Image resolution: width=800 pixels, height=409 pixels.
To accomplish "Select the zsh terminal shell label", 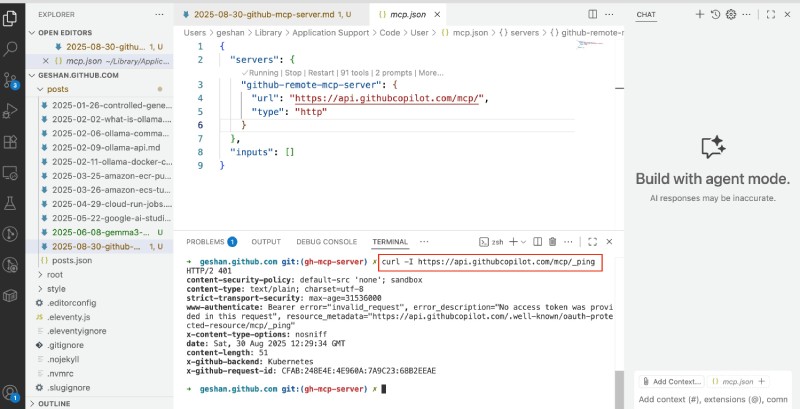I will point(491,242).
